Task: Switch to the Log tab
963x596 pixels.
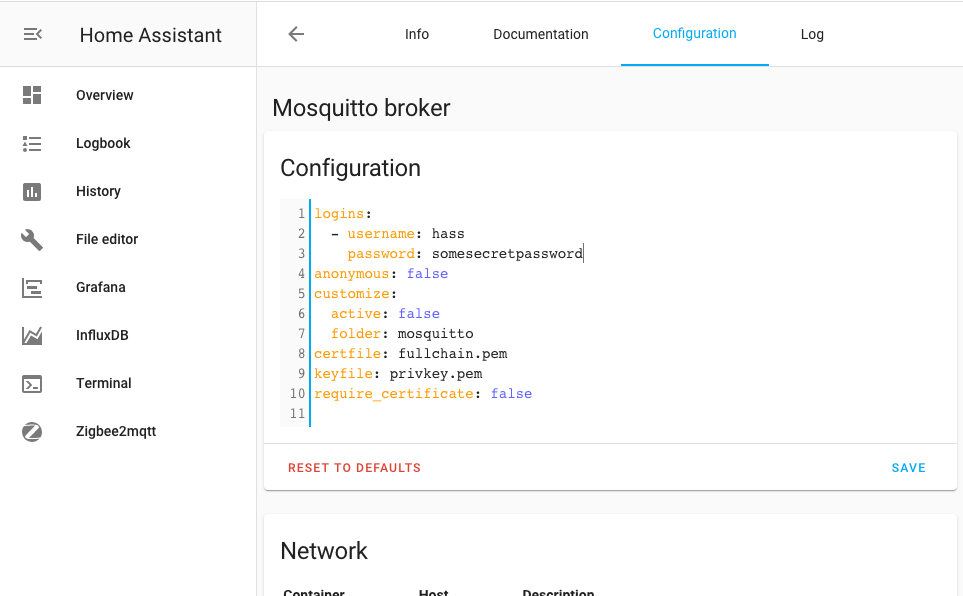Action: tap(812, 34)
